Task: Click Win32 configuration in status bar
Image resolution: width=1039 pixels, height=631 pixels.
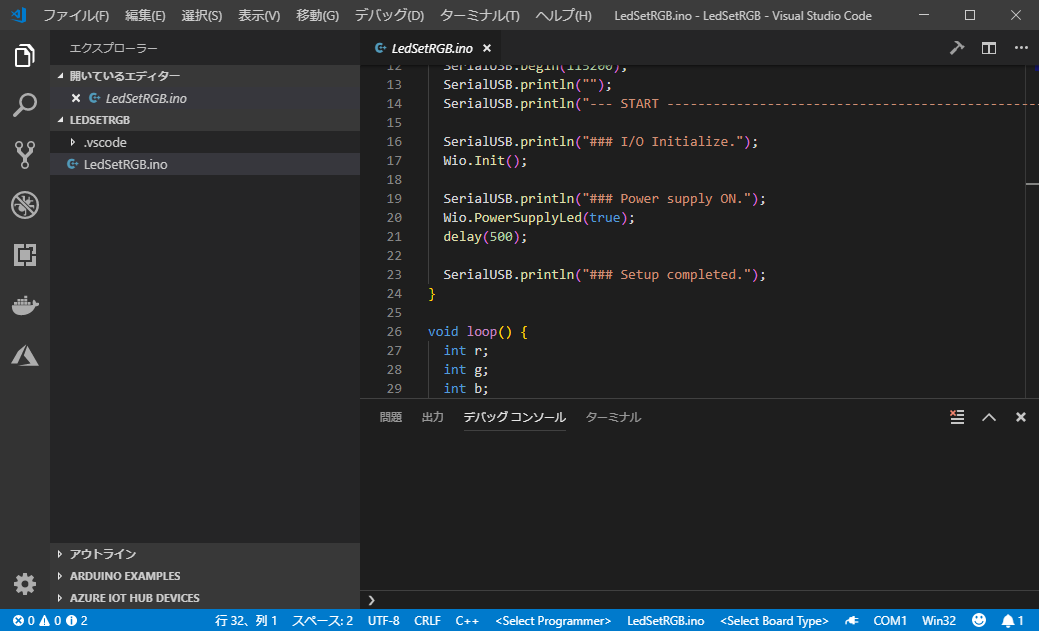Action: (x=939, y=620)
